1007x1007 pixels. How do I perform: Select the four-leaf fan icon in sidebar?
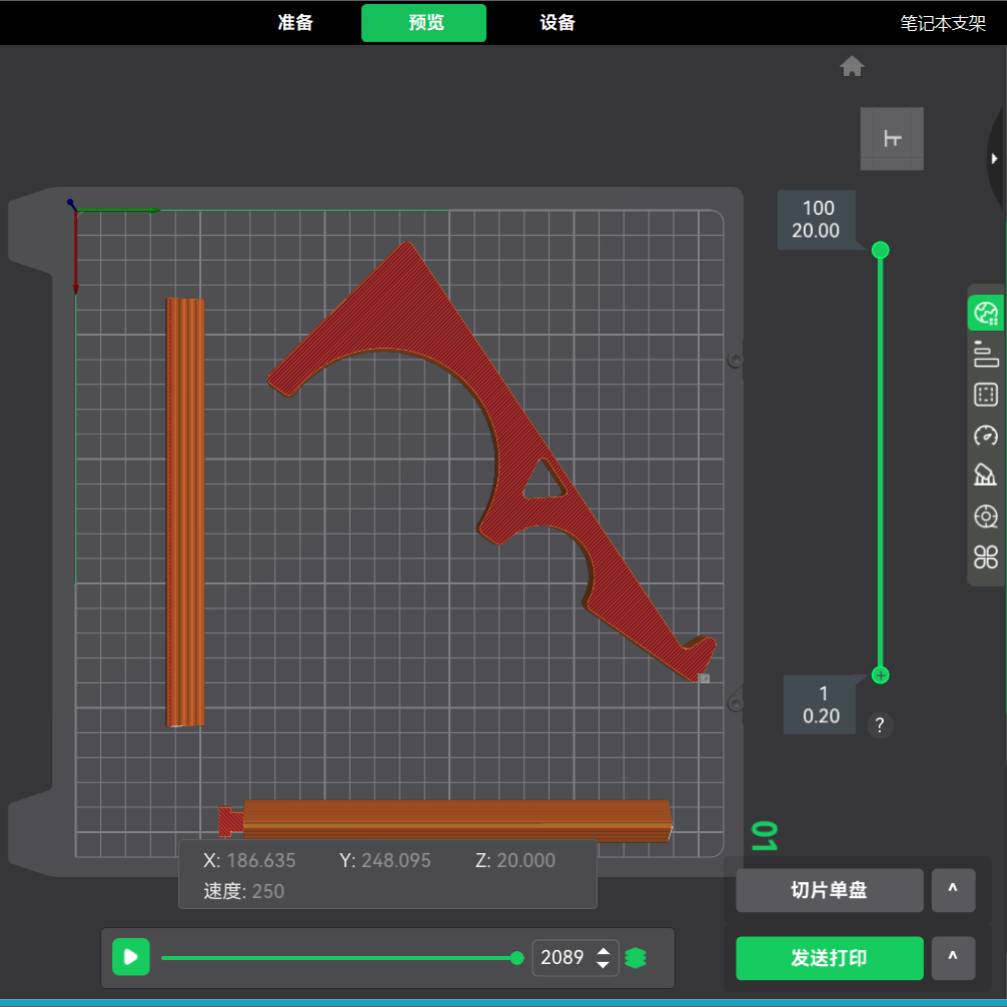986,557
